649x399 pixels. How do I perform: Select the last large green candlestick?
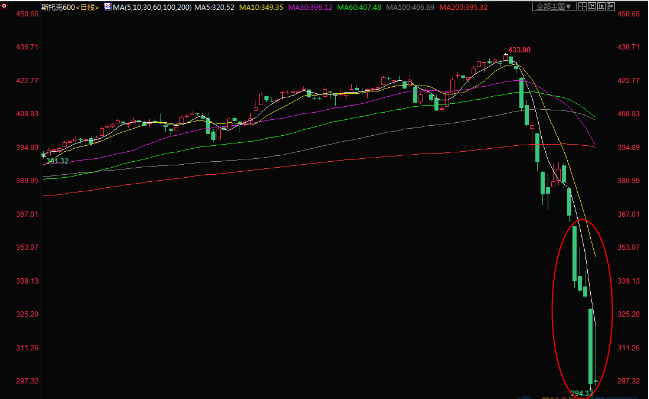click(591, 346)
